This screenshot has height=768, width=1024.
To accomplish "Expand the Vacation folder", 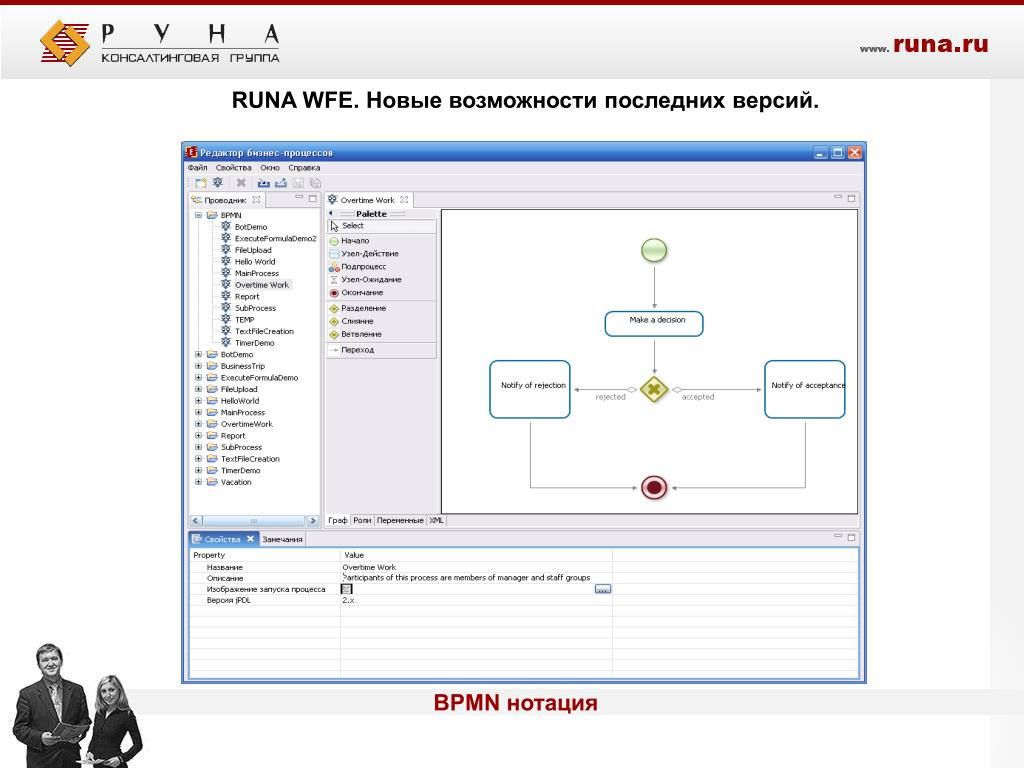I will 199,482.
